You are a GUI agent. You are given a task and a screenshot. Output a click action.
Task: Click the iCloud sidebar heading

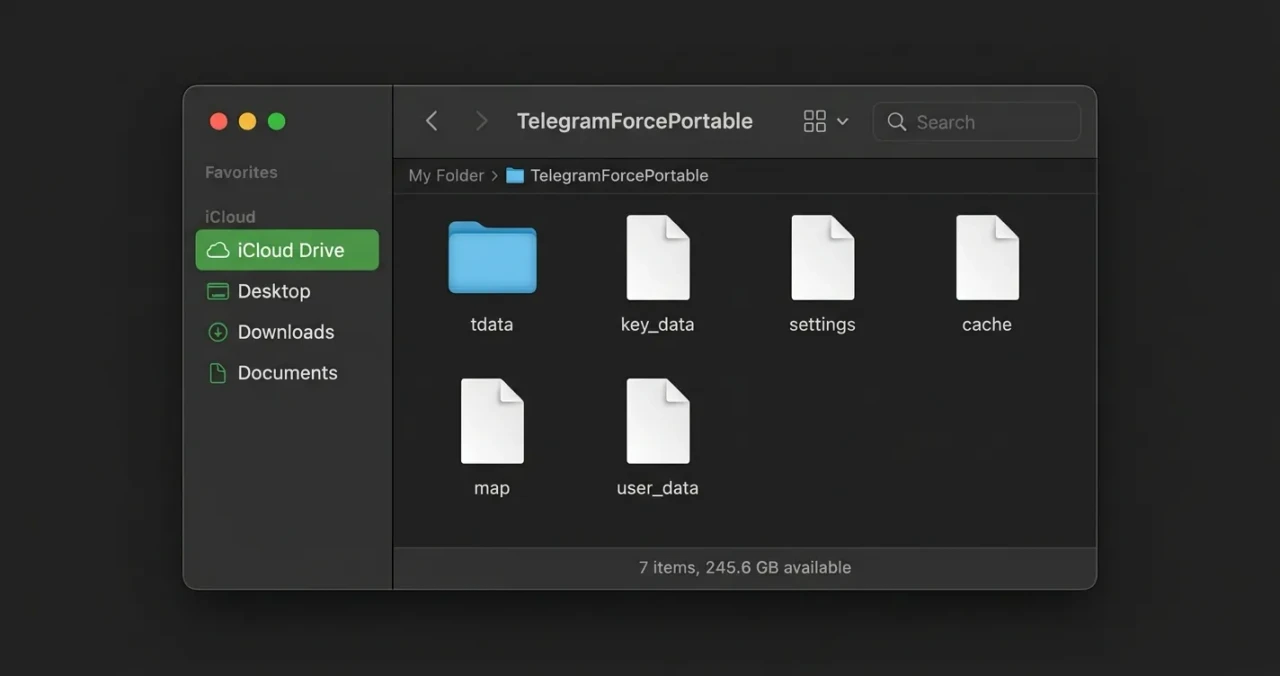230,216
